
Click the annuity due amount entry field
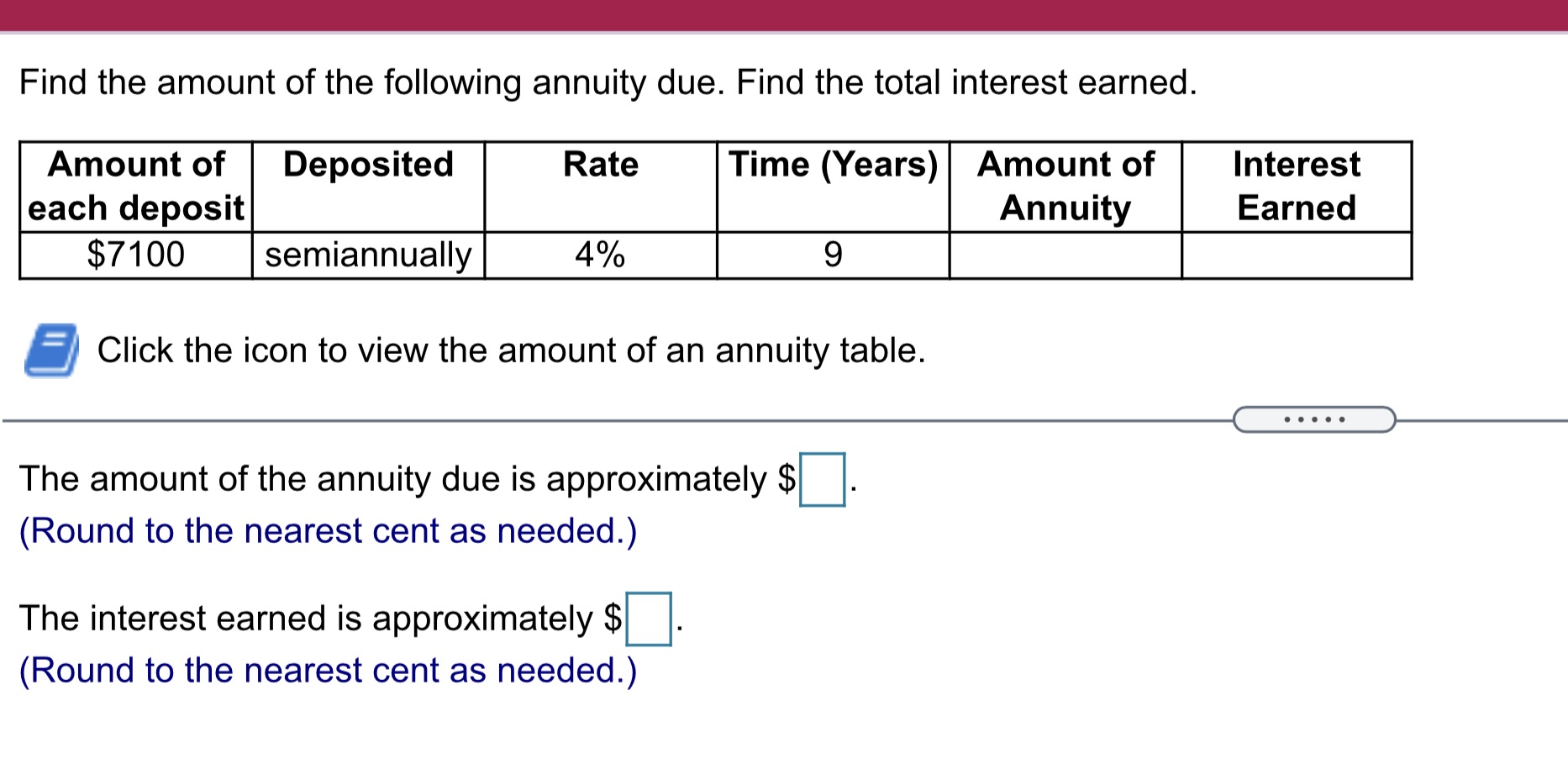pos(822,479)
